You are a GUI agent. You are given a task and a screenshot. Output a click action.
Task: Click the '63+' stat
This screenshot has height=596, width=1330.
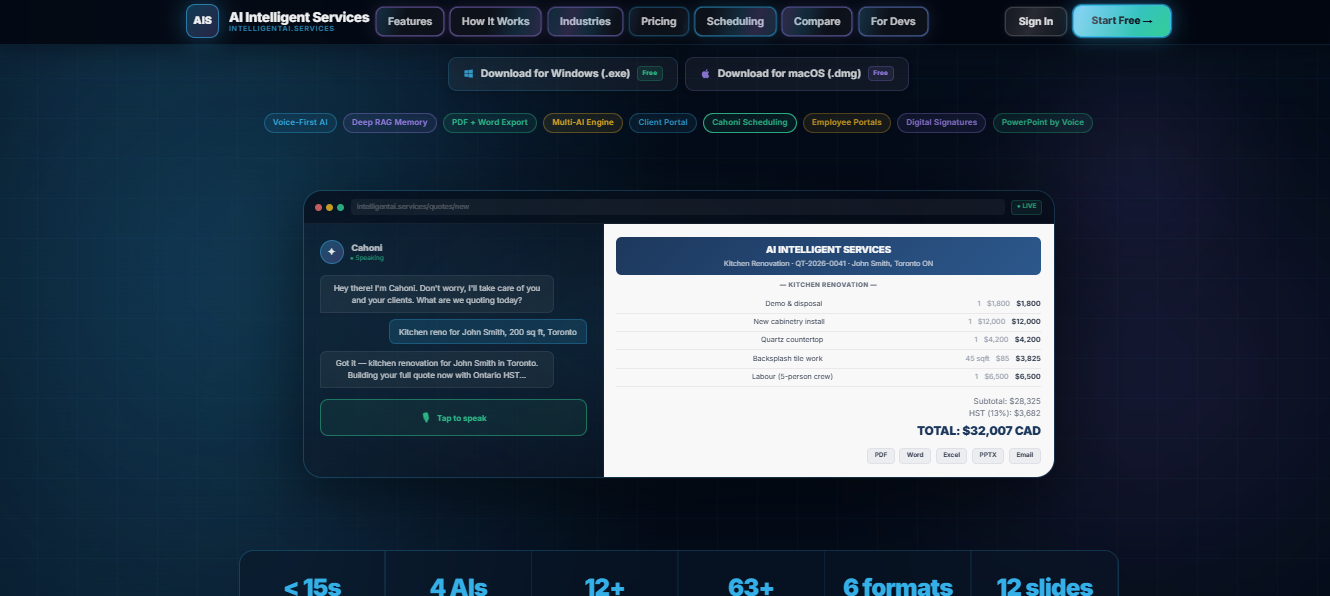[751, 586]
